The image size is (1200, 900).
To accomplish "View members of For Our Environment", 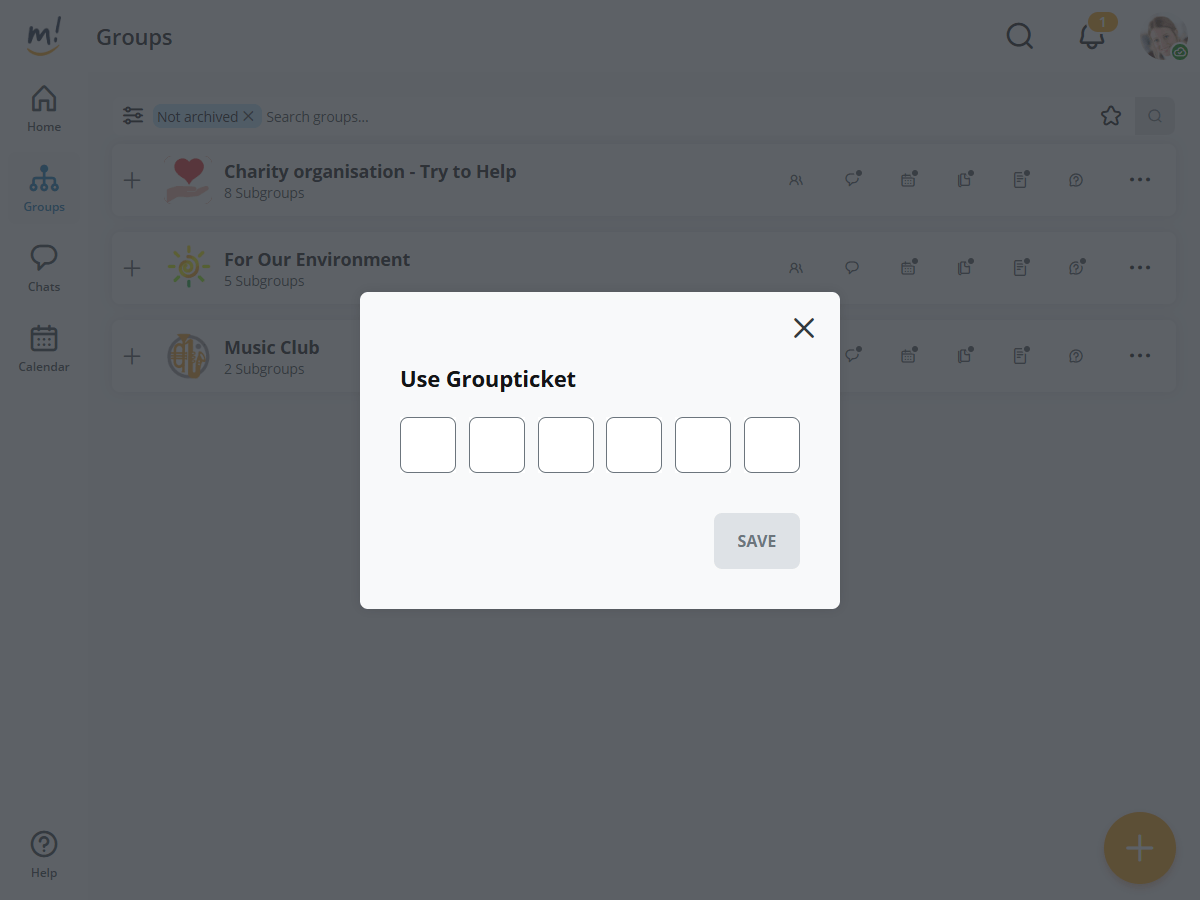I will pos(796,268).
